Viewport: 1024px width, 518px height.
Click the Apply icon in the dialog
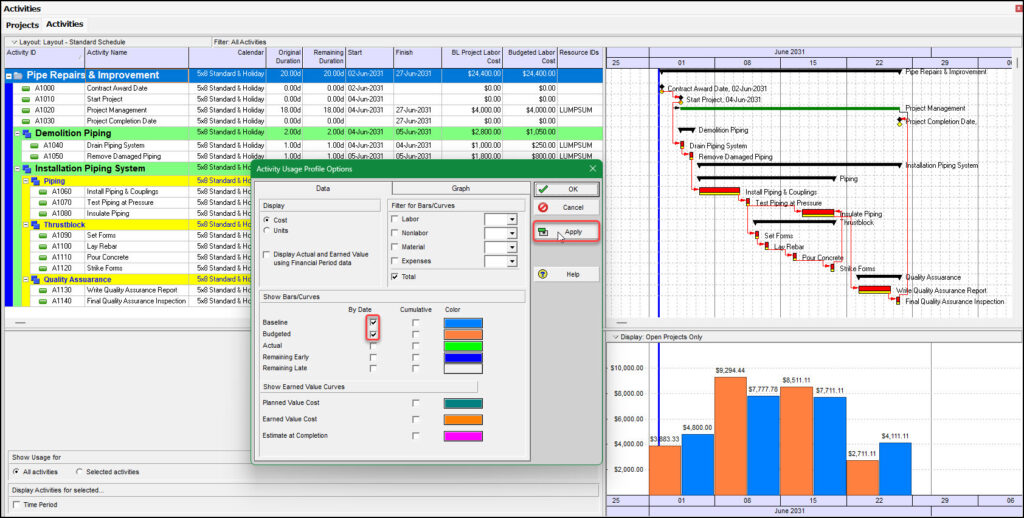[x=543, y=232]
